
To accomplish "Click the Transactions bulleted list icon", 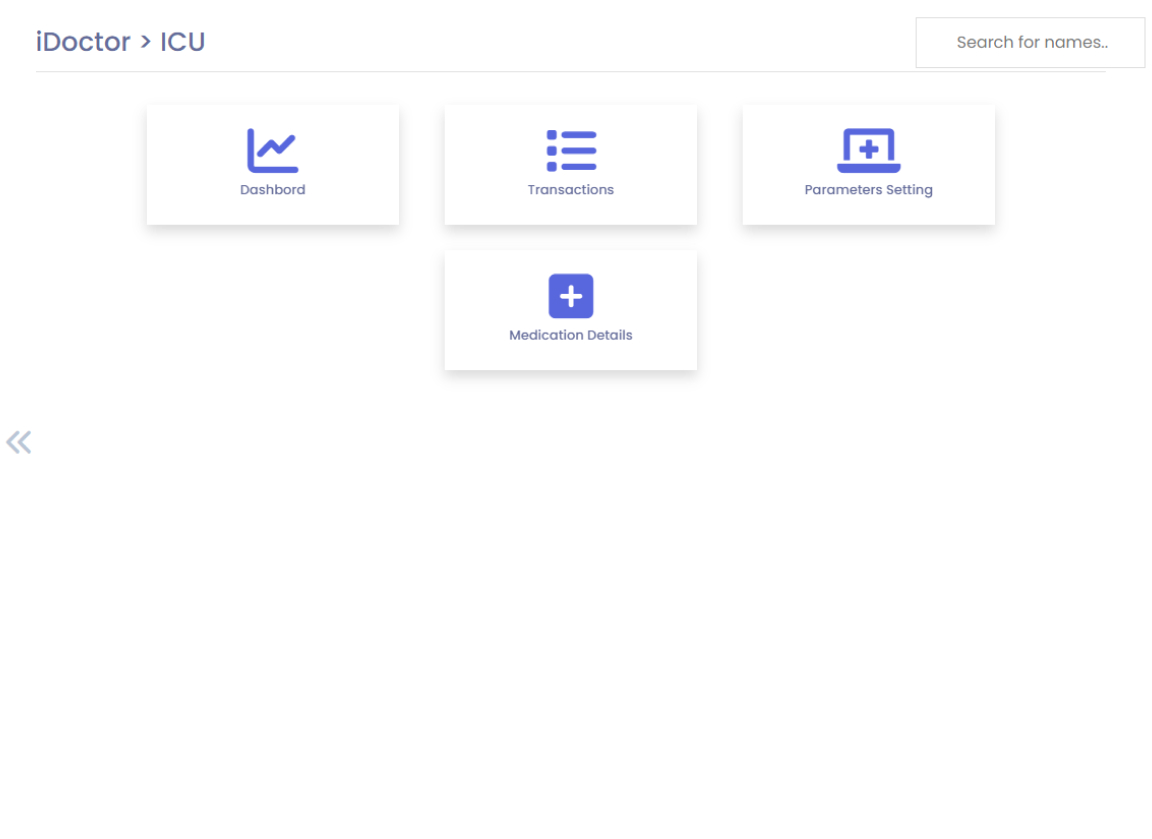I will tap(571, 151).
